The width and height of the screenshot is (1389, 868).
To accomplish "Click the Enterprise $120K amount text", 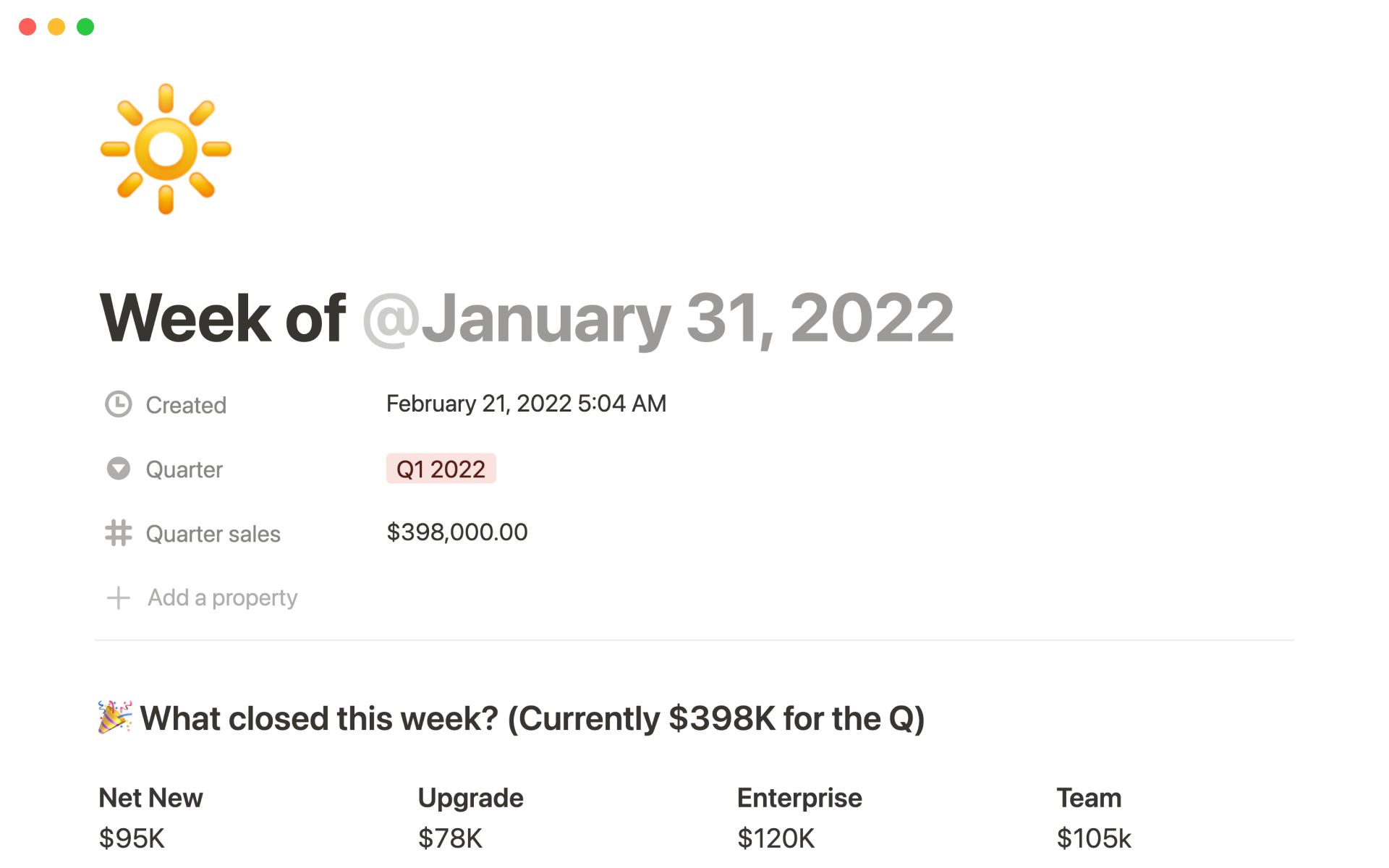I will click(x=776, y=838).
